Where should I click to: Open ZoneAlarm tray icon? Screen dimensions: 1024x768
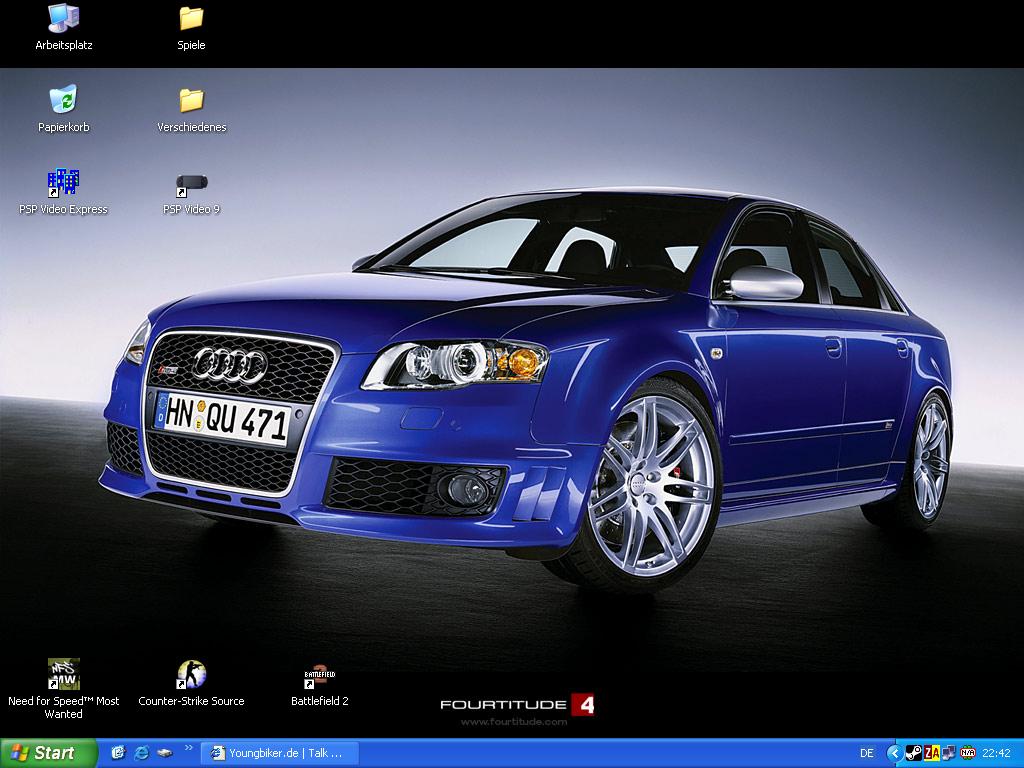(x=931, y=753)
